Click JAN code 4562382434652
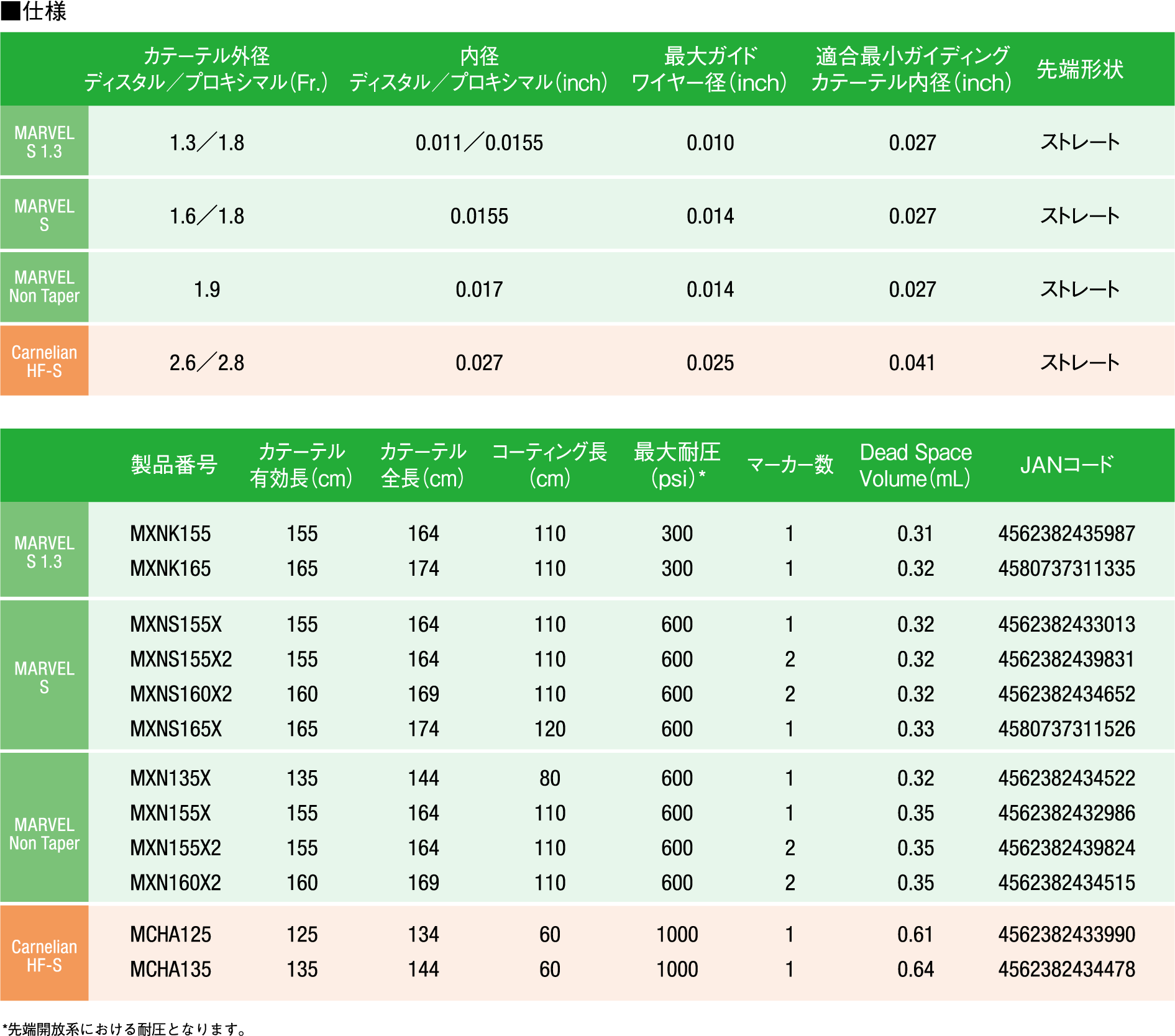This screenshot has height=1036, width=1175. (1066, 694)
